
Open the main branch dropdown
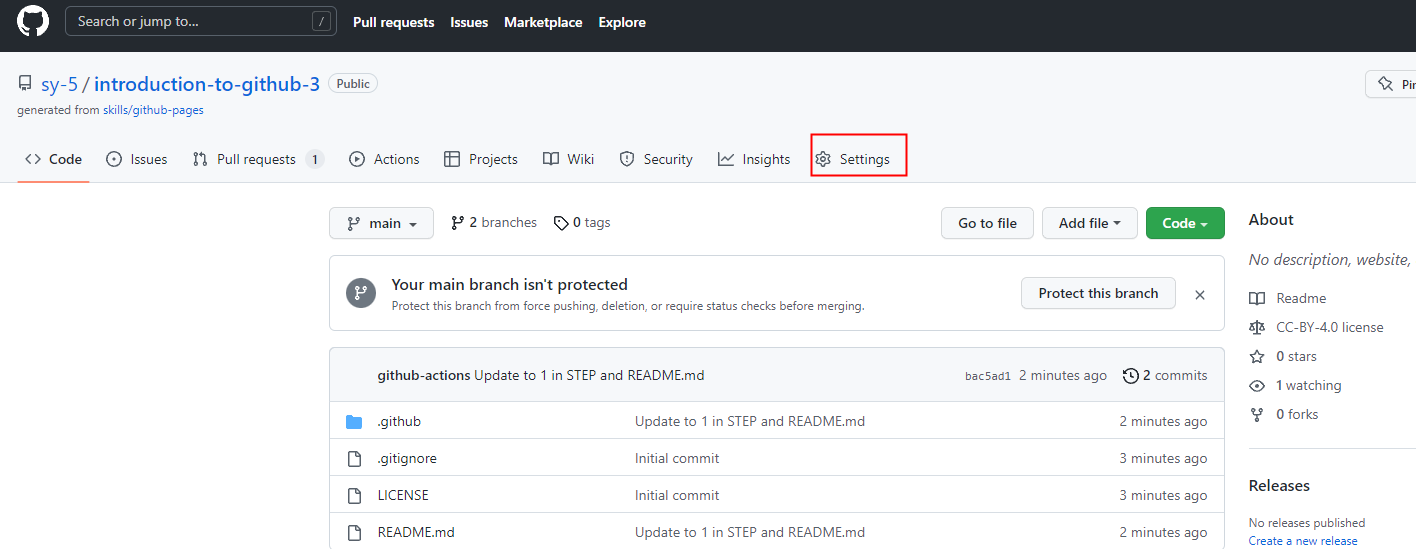381,223
